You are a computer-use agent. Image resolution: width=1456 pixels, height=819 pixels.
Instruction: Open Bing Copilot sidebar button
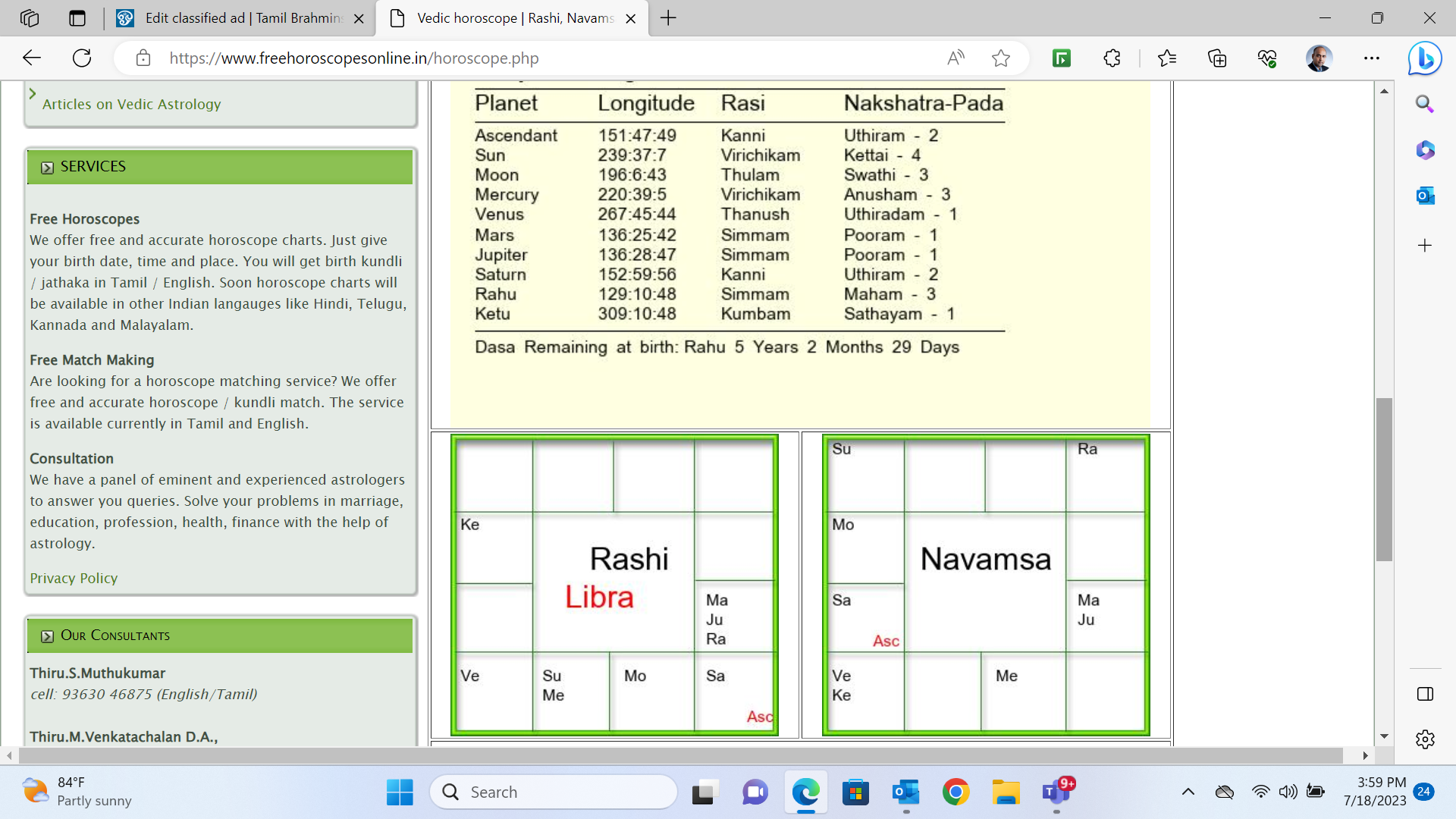point(1425,58)
